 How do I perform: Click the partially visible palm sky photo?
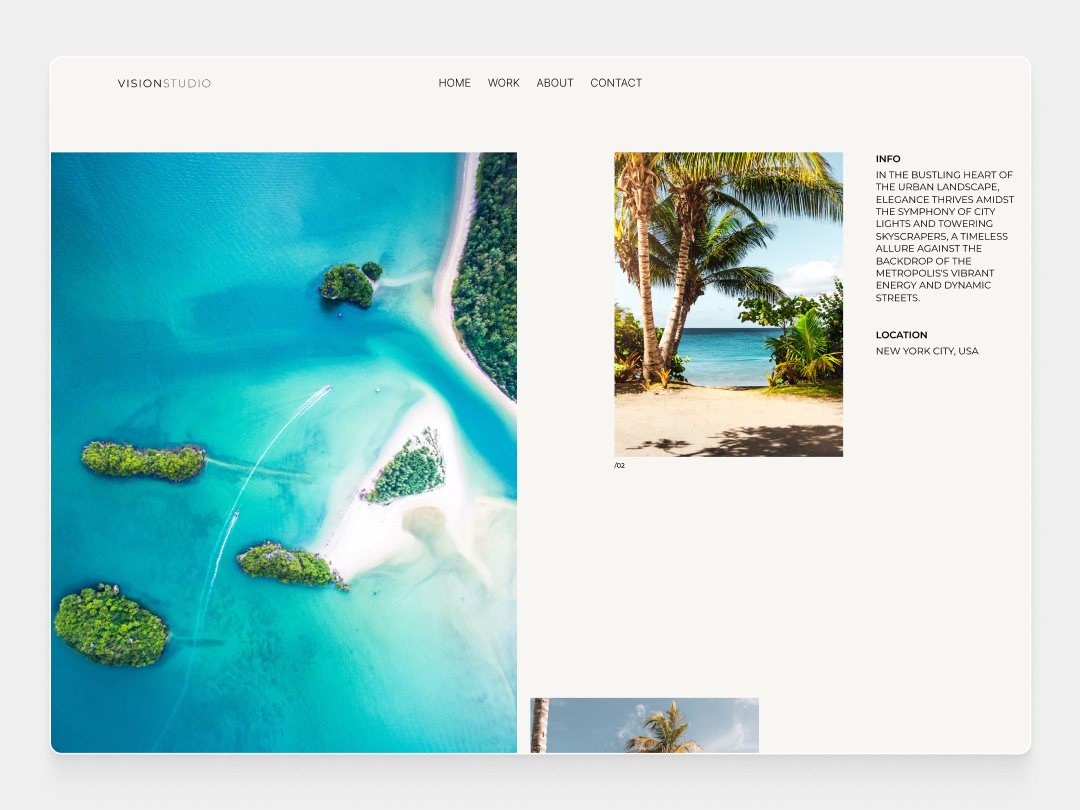coord(645,725)
